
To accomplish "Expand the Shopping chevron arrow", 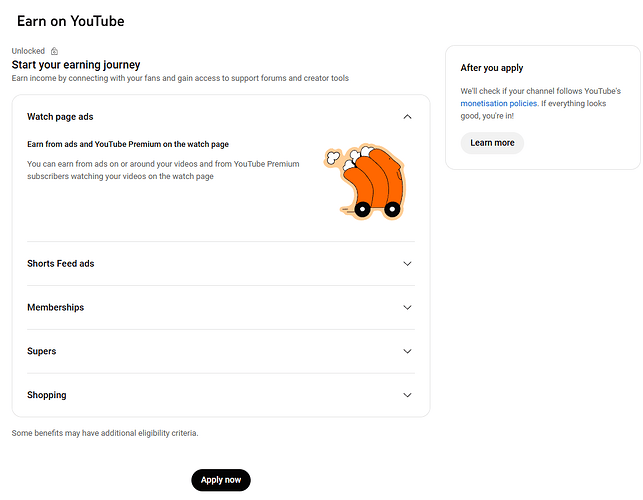I will [x=407, y=395].
